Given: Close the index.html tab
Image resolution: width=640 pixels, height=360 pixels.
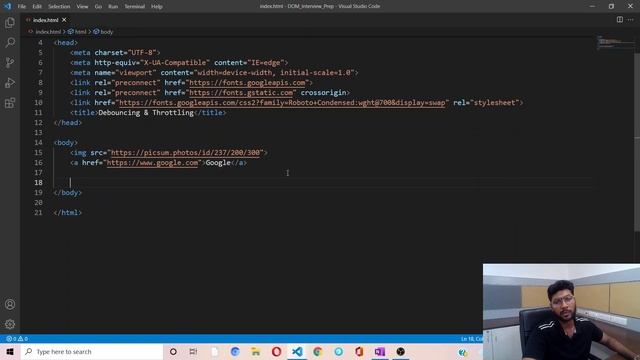Looking at the screenshot, I should coord(64,20).
